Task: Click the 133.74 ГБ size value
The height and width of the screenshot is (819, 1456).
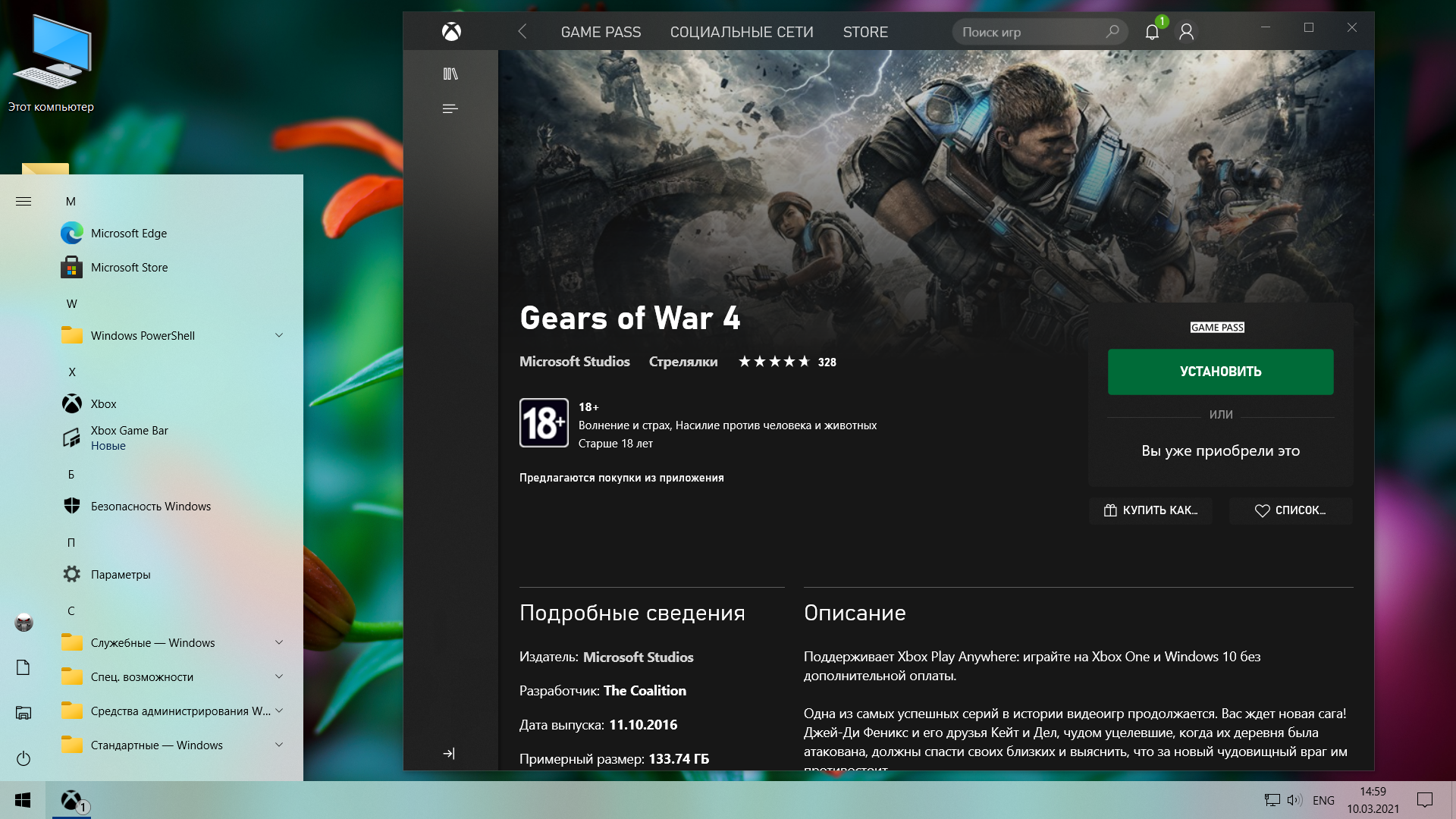Action: click(679, 759)
